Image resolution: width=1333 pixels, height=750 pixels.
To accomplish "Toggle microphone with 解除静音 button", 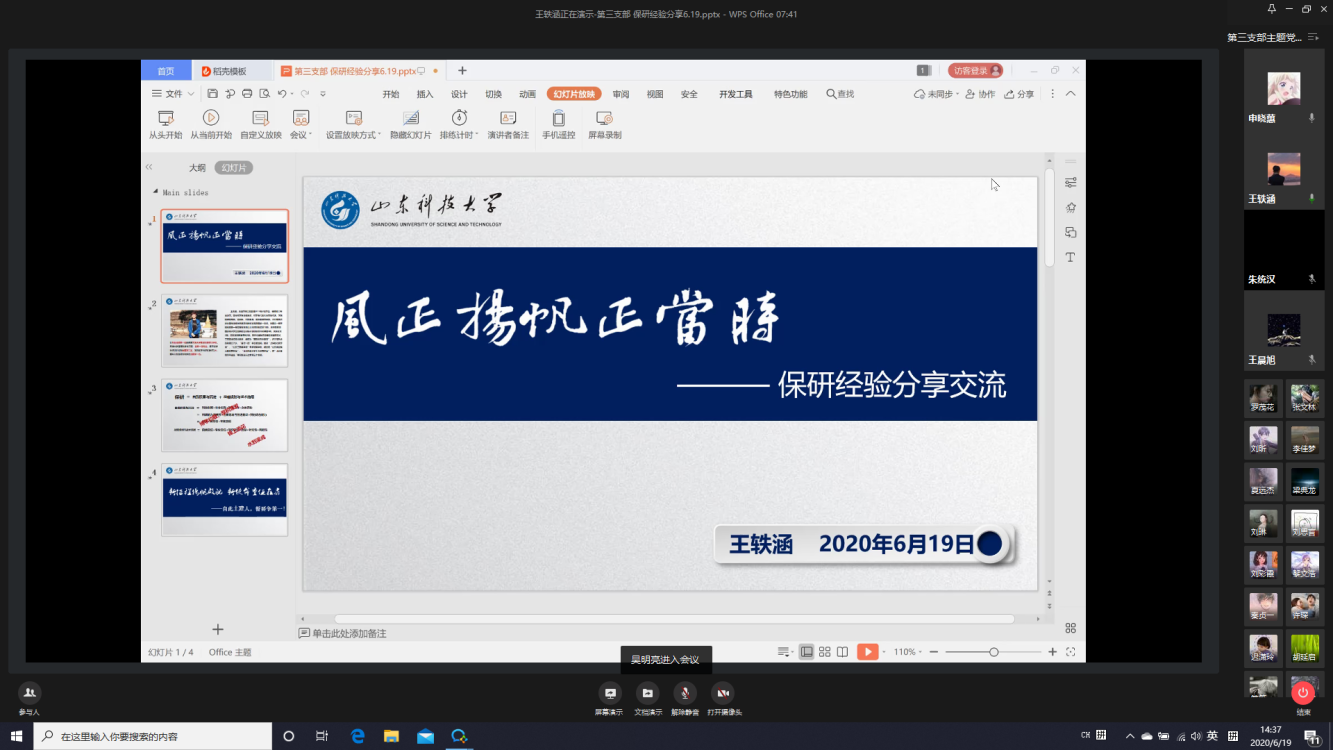I will 685,693.
